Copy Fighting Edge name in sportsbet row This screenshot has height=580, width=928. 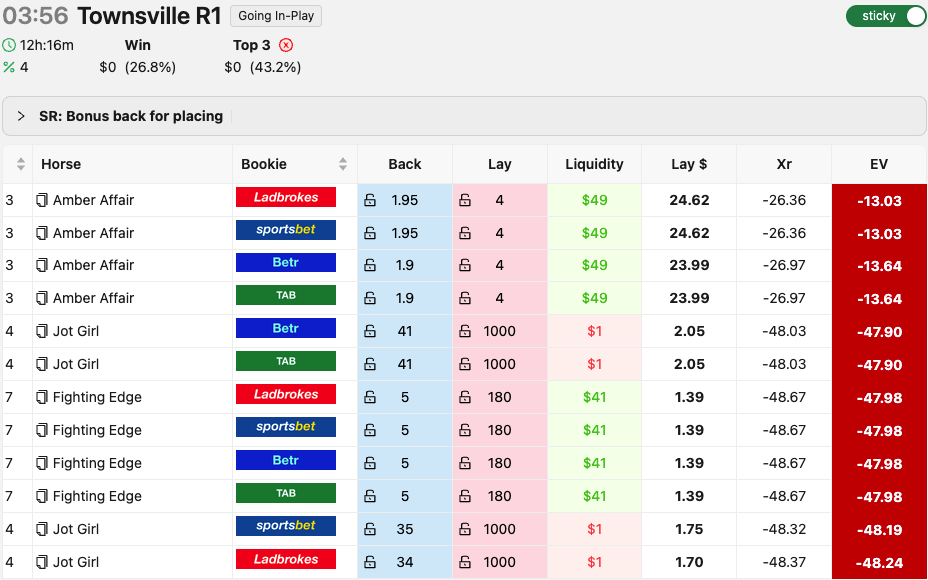coord(42,430)
